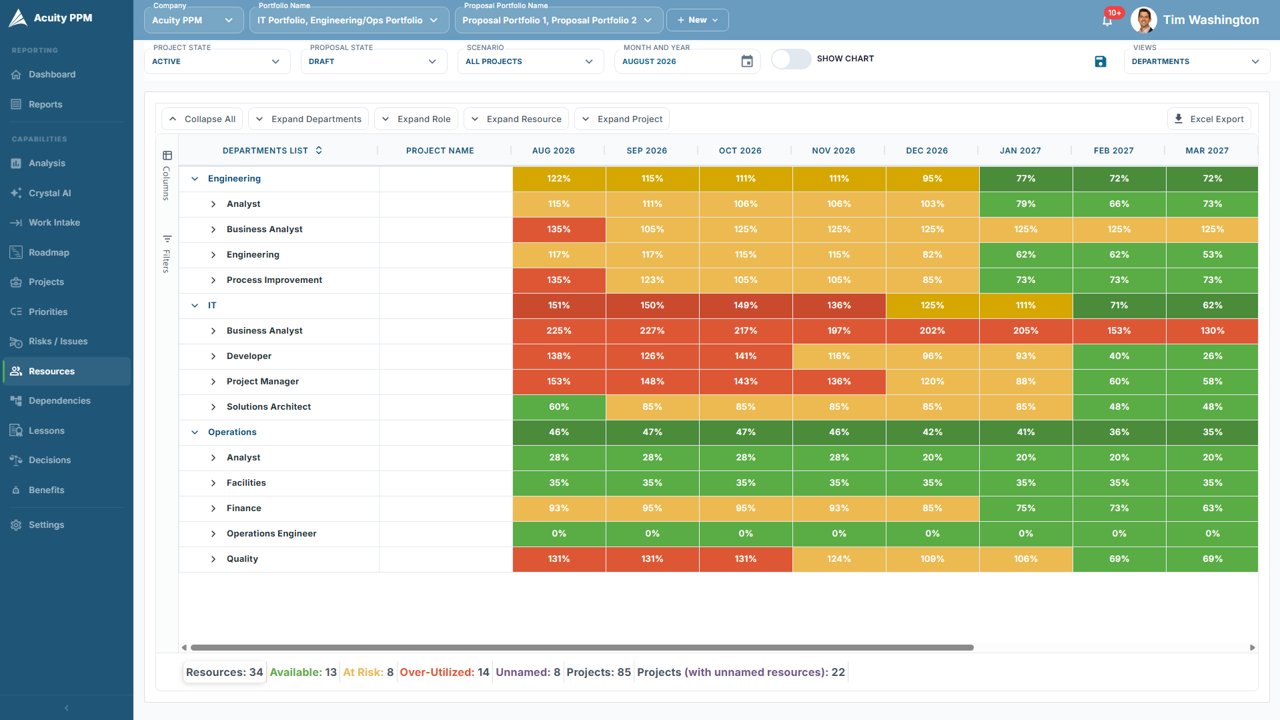Open the Scenario dropdown

click(x=531, y=61)
